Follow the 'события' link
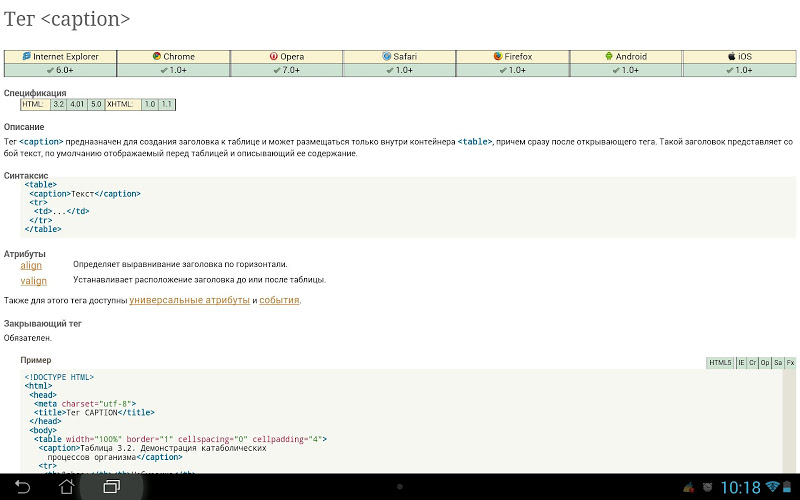This screenshot has height=500, width=800. coord(279,300)
